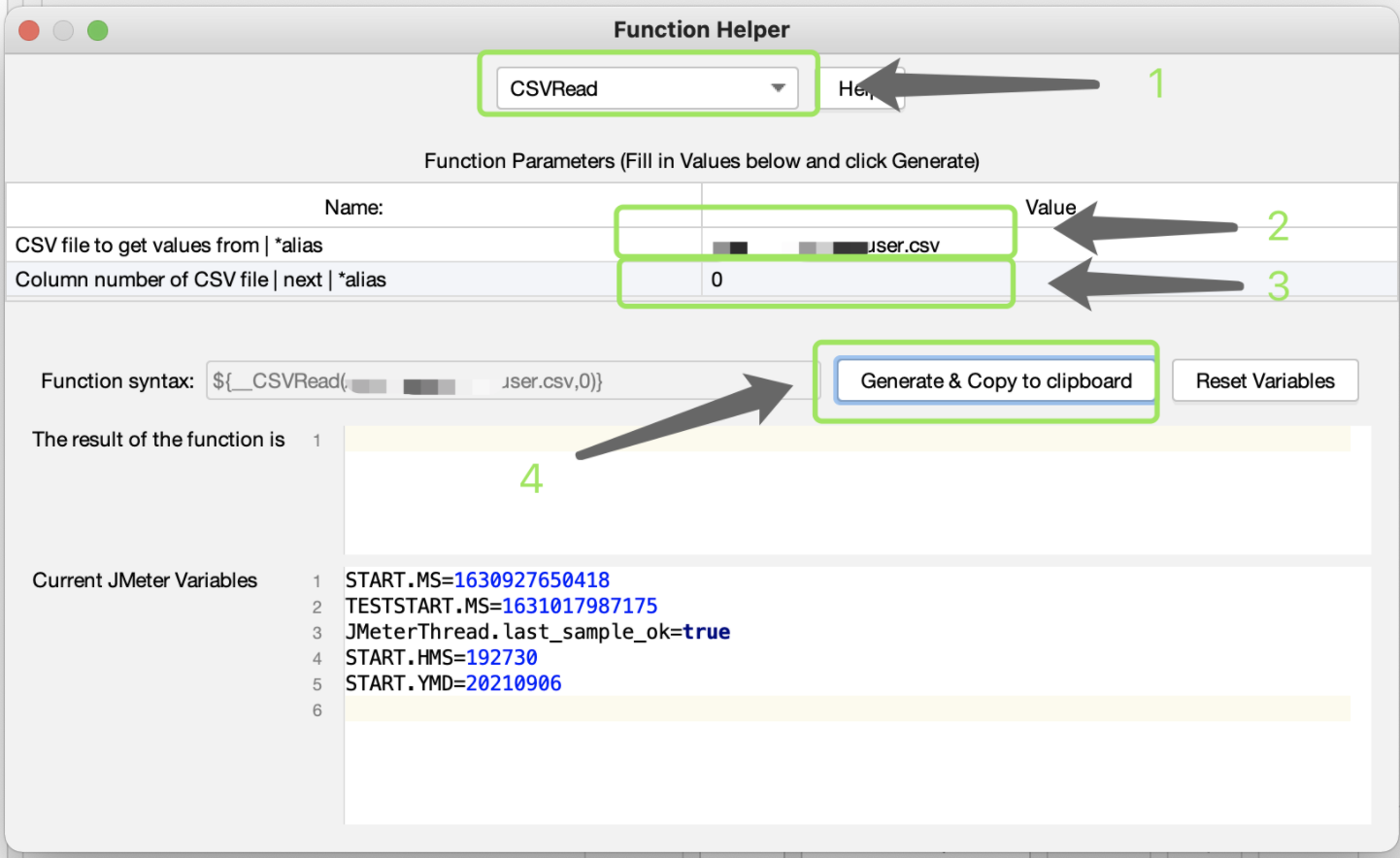Click the START.YMD variable line
The height and width of the screenshot is (858, 1400).
453,683
